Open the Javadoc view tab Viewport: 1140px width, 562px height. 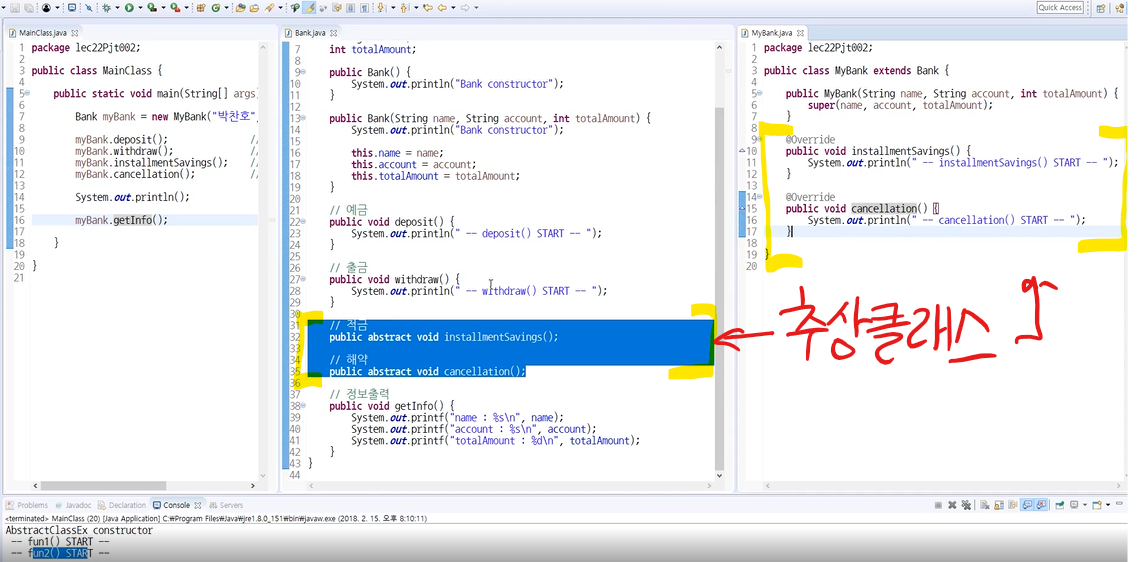[x=73, y=505]
